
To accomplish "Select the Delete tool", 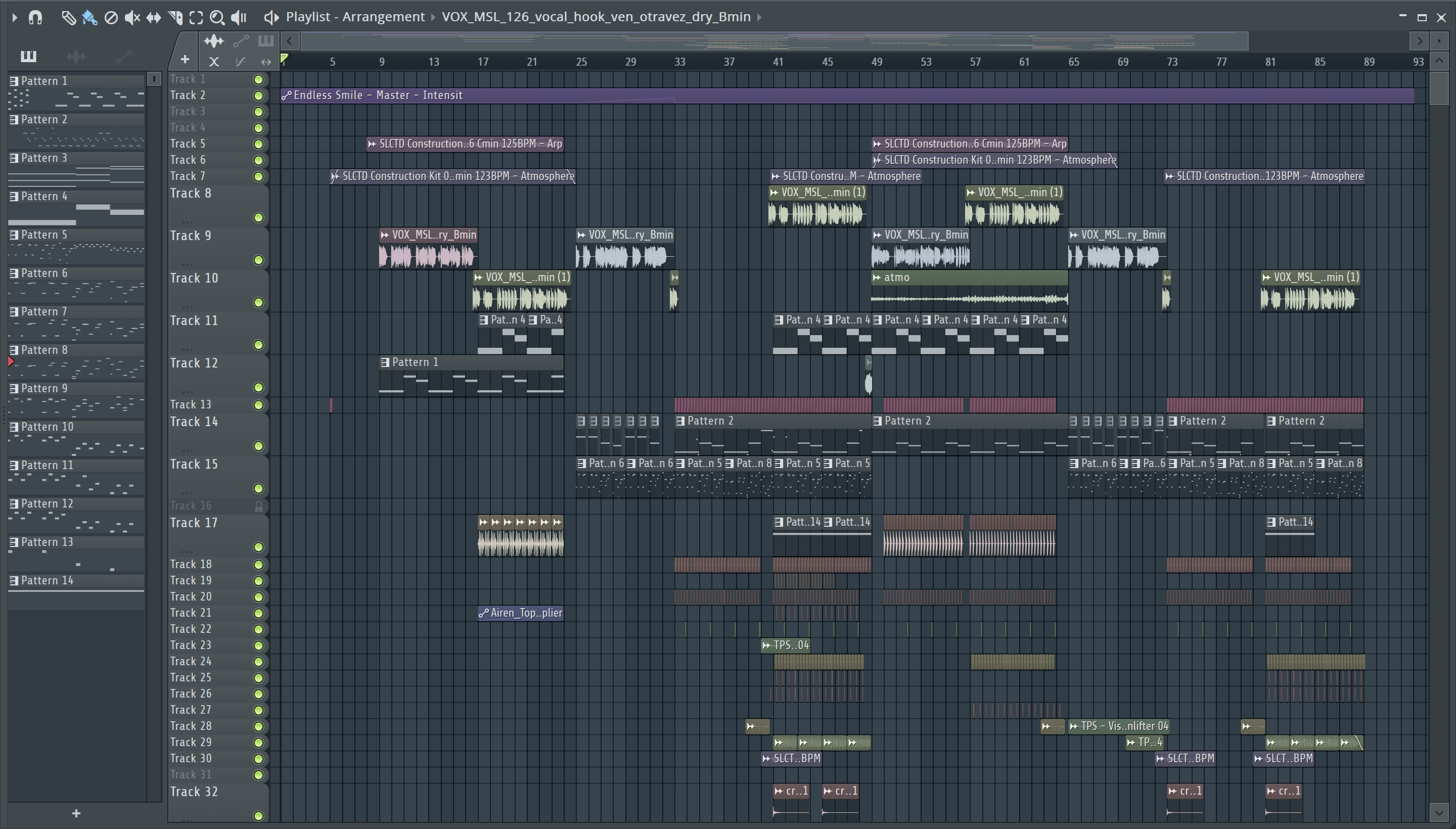I will pyautogui.click(x=111, y=18).
